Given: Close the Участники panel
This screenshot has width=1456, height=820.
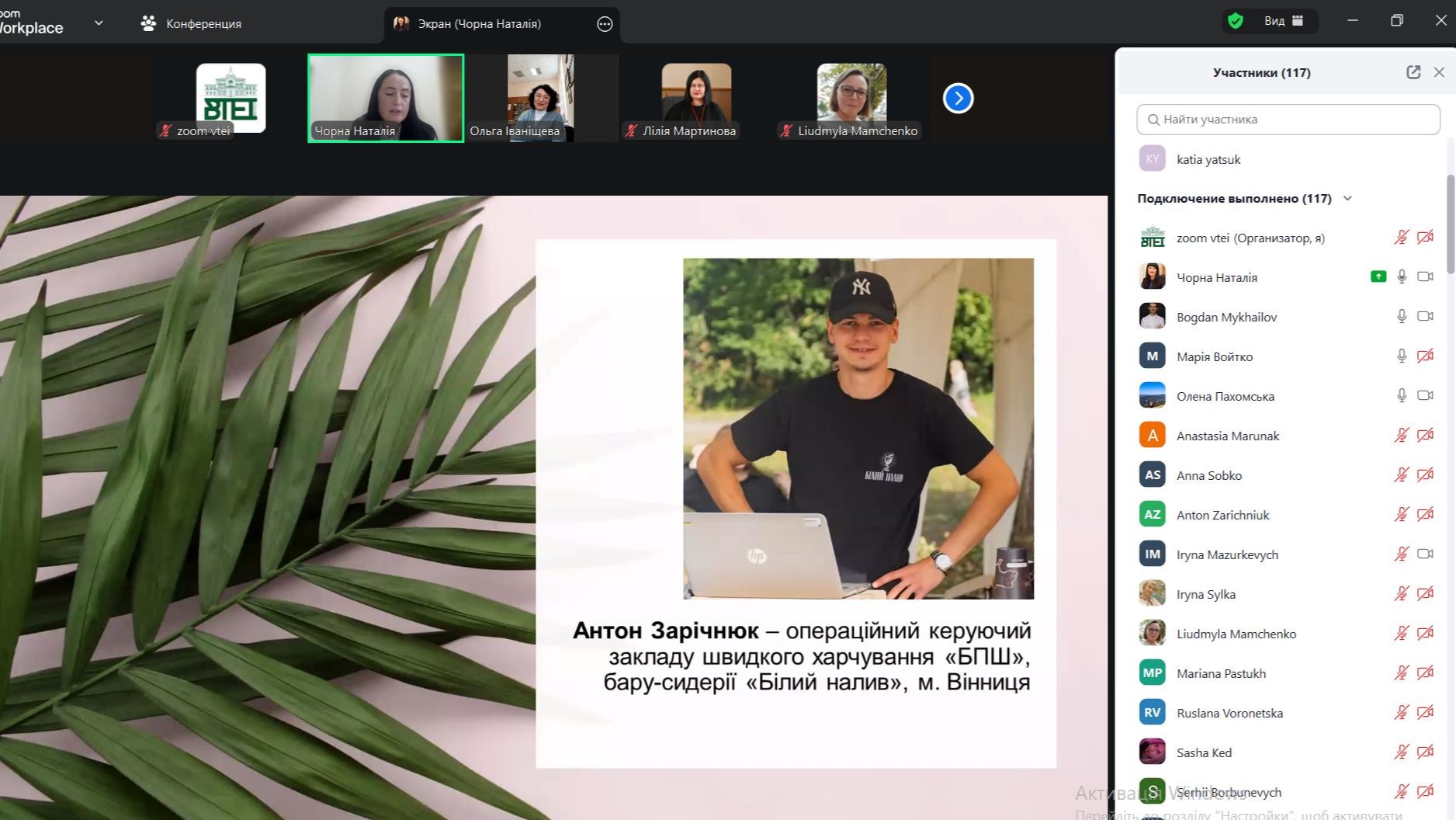Looking at the screenshot, I should (x=1439, y=72).
